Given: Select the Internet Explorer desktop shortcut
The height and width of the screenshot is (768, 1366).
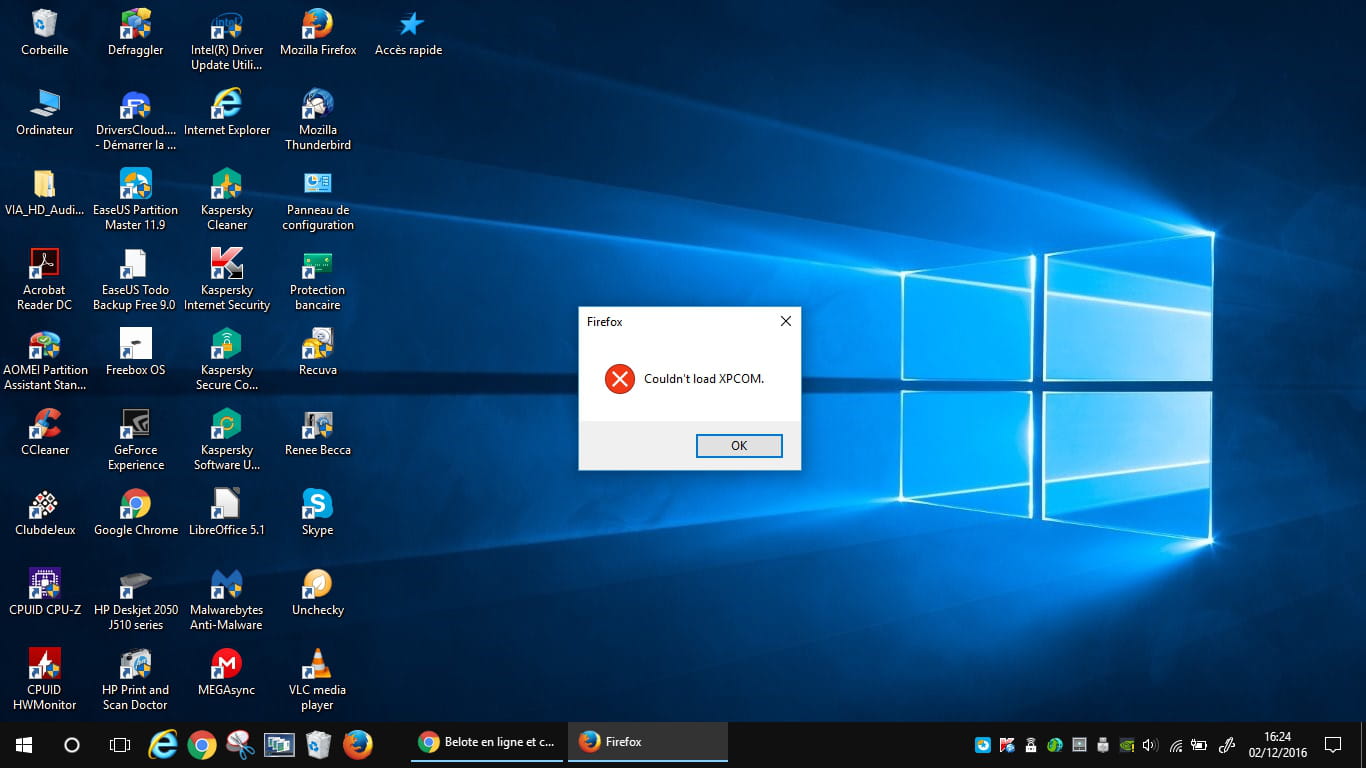Looking at the screenshot, I should [227, 113].
